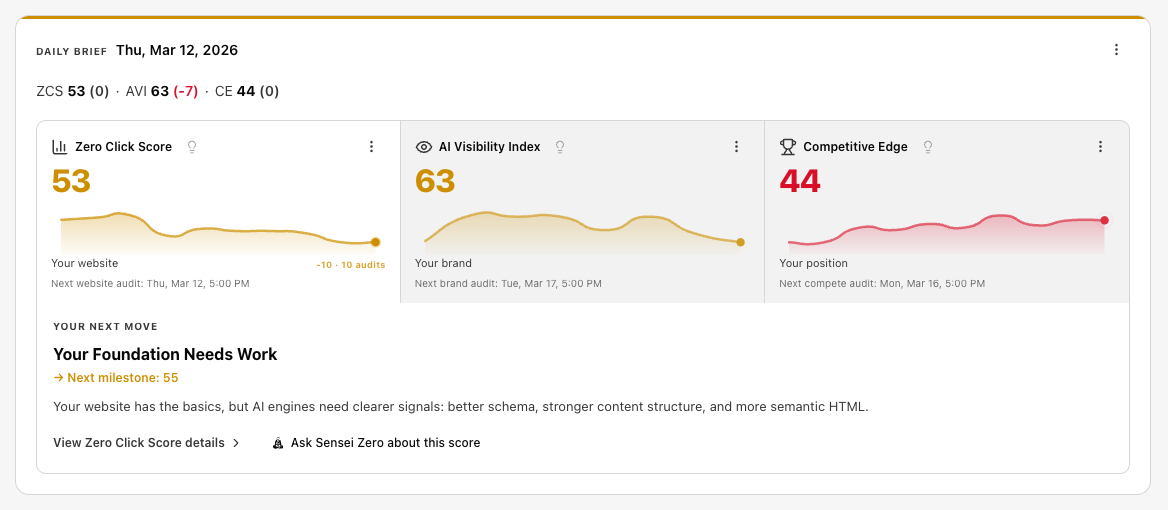The image size is (1168, 510).
Task: Click the eye icon beside AI Visibility Index
Action: pos(423,147)
